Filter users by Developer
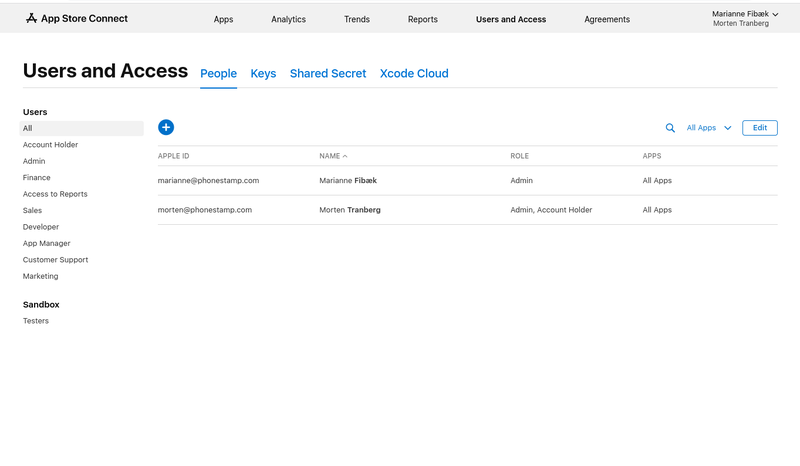 (41, 227)
